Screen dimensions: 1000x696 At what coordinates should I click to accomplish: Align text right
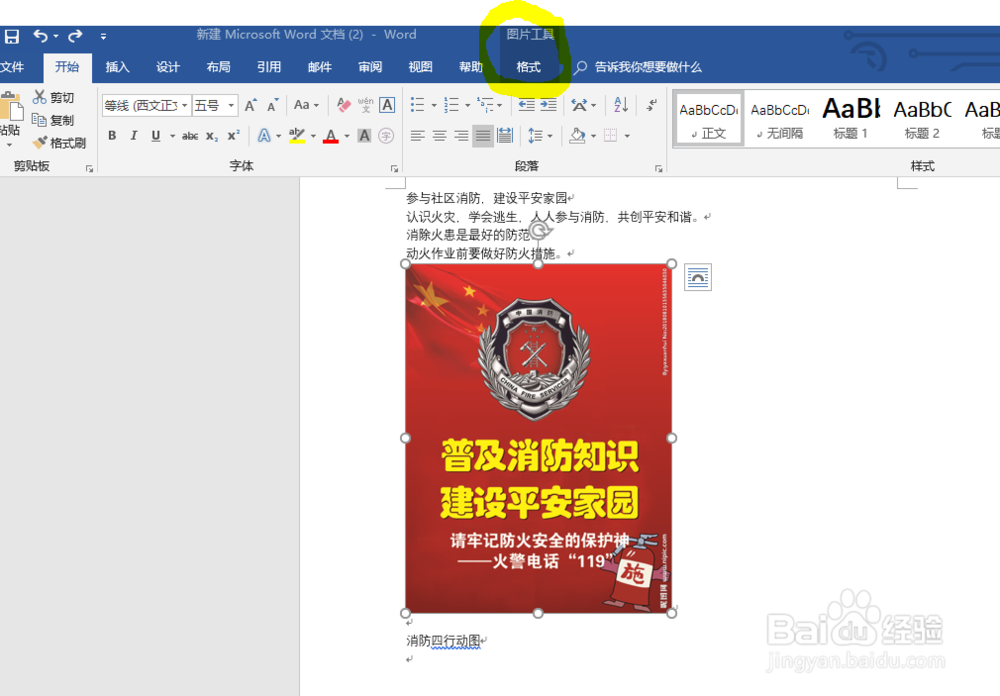click(x=461, y=136)
